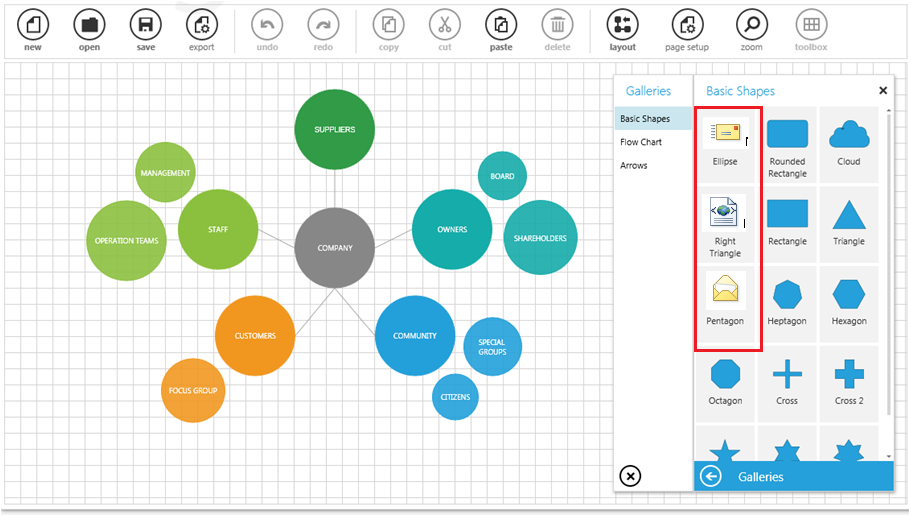Select the OPERATION TEAMS node
910x516 pixels.
pyautogui.click(x=127, y=241)
